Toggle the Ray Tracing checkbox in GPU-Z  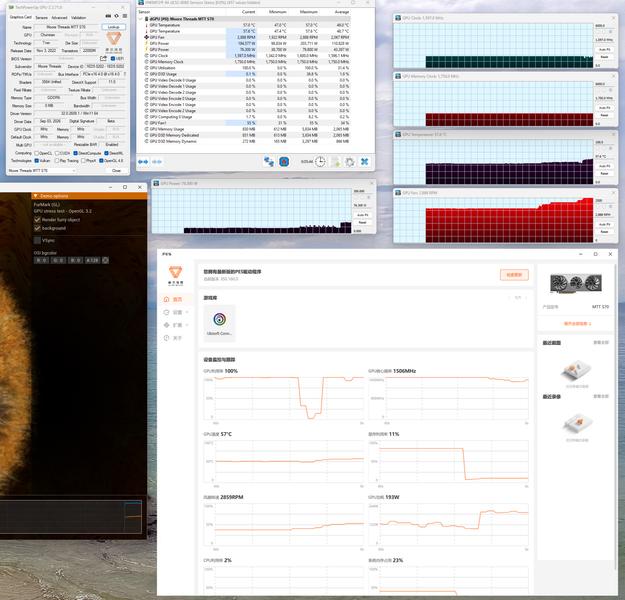point(57,161)
